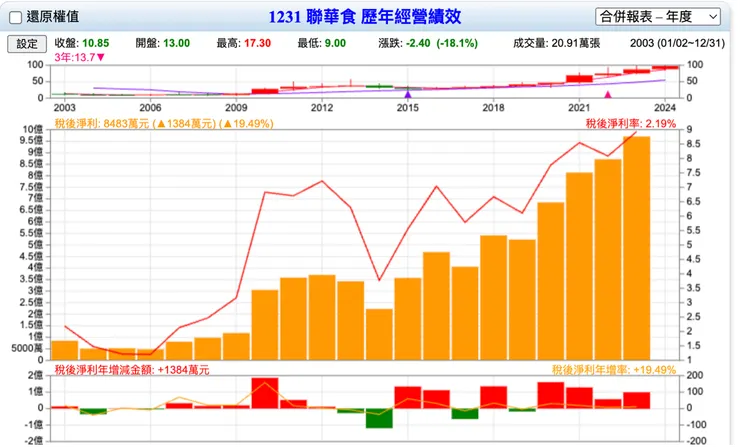Screen dimensions: 740x447
Task: Click the 10億 label on the left axis
Action: (x=33, y=129)
